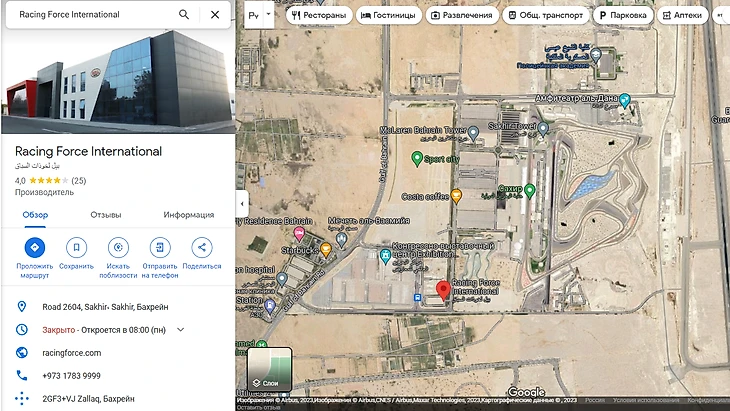Click the website globe icon
The height and width of the screenshot is (411, 730).
coord(21,353)
